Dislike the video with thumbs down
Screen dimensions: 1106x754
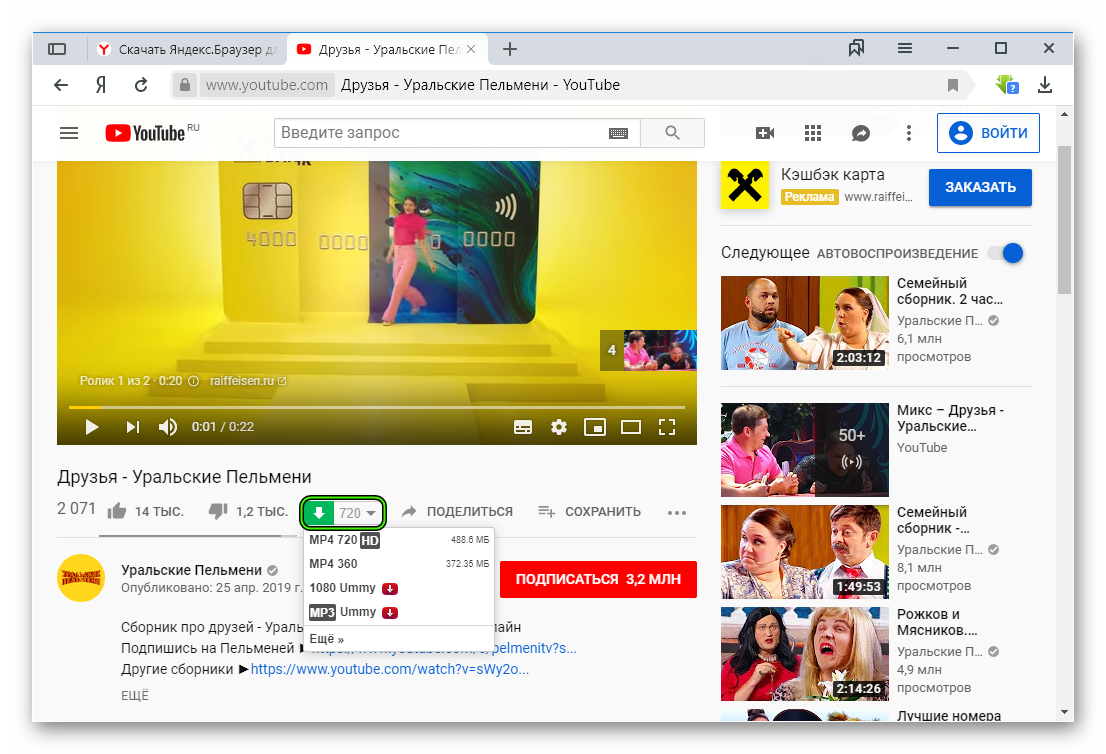tap(218, 511)
